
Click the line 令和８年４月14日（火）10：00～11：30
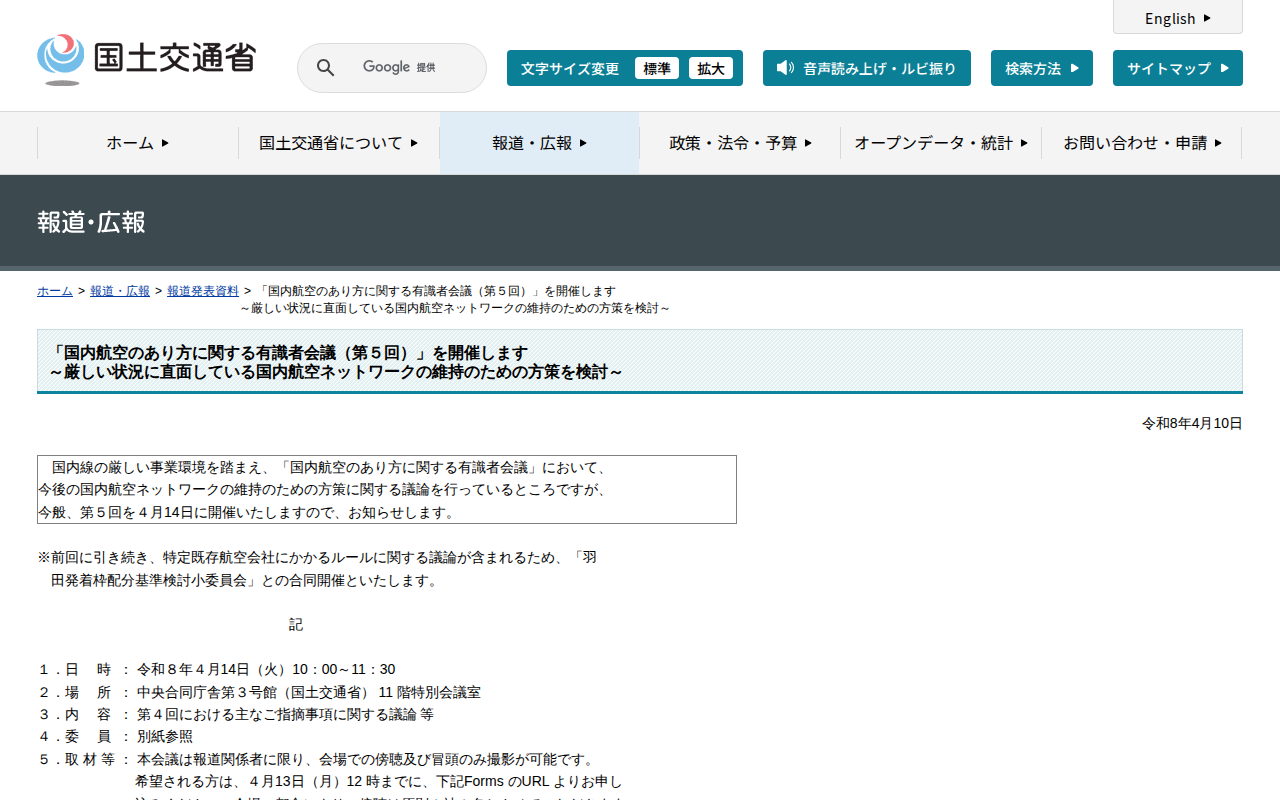(266, 670)
